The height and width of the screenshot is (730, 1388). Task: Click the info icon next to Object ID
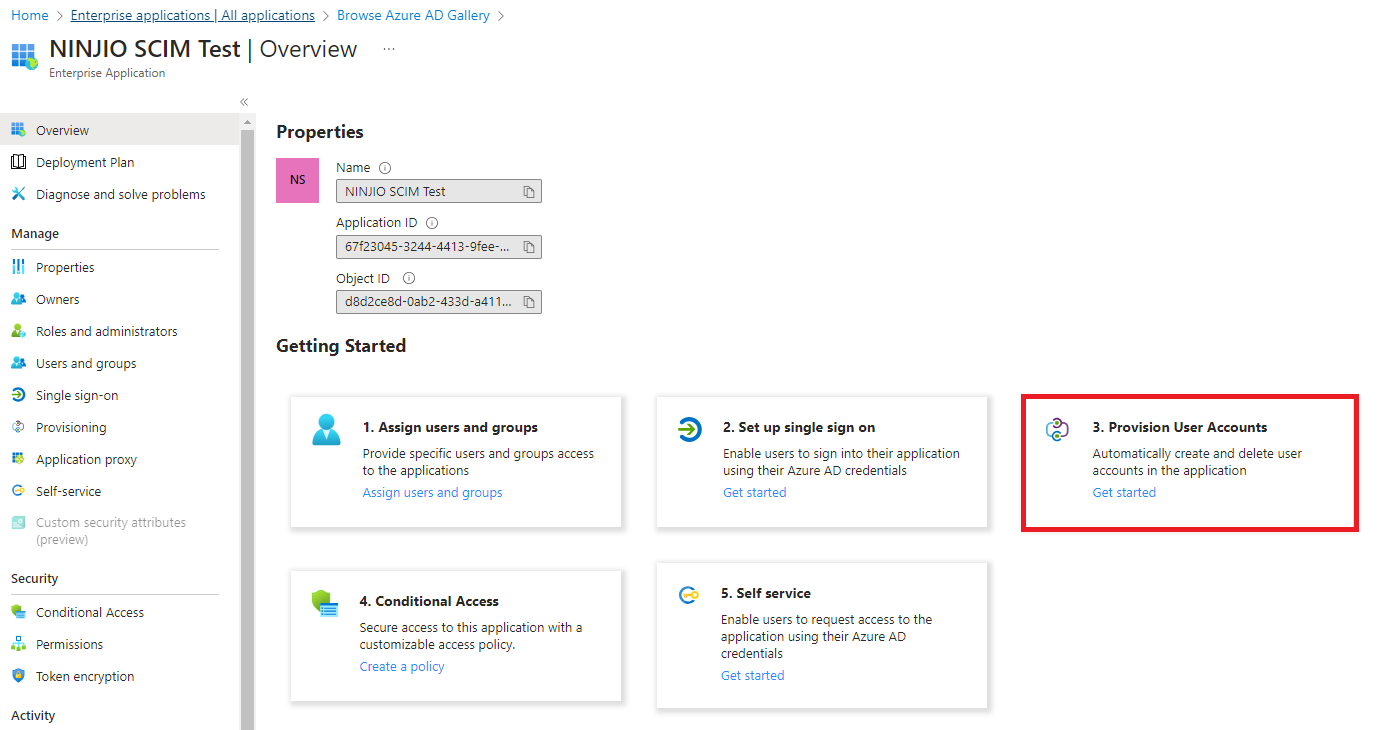[x=408, y=279]
